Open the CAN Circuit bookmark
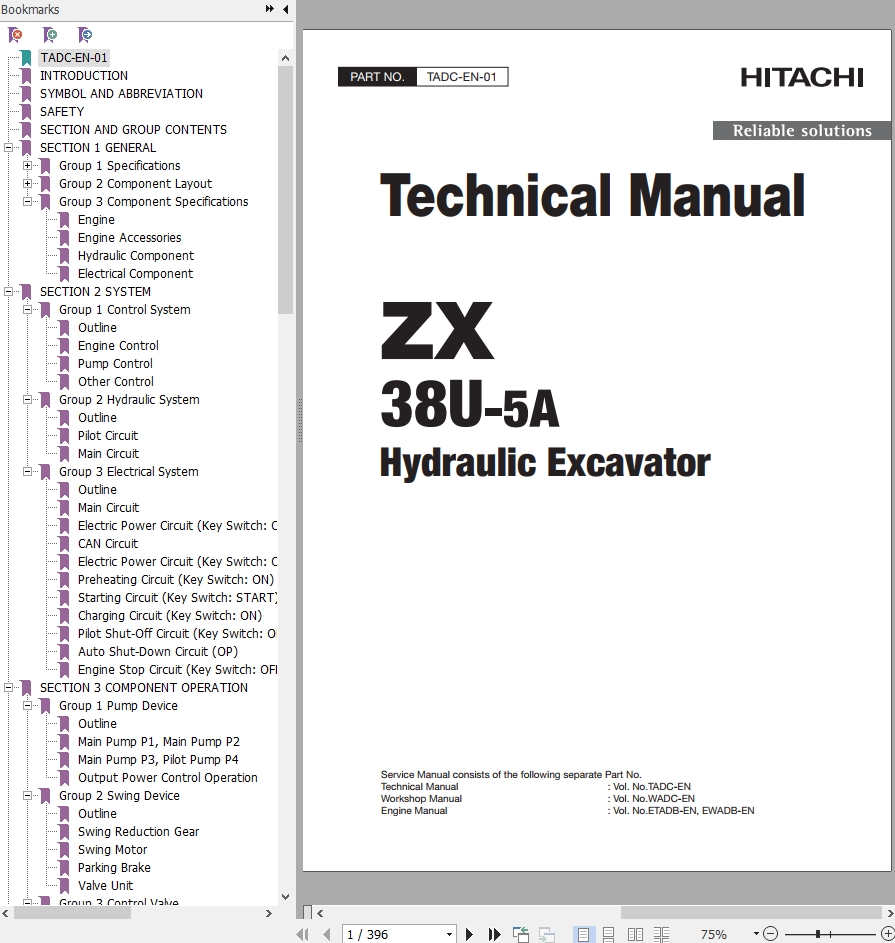895x943 pixels. click(x=108, y=544)
